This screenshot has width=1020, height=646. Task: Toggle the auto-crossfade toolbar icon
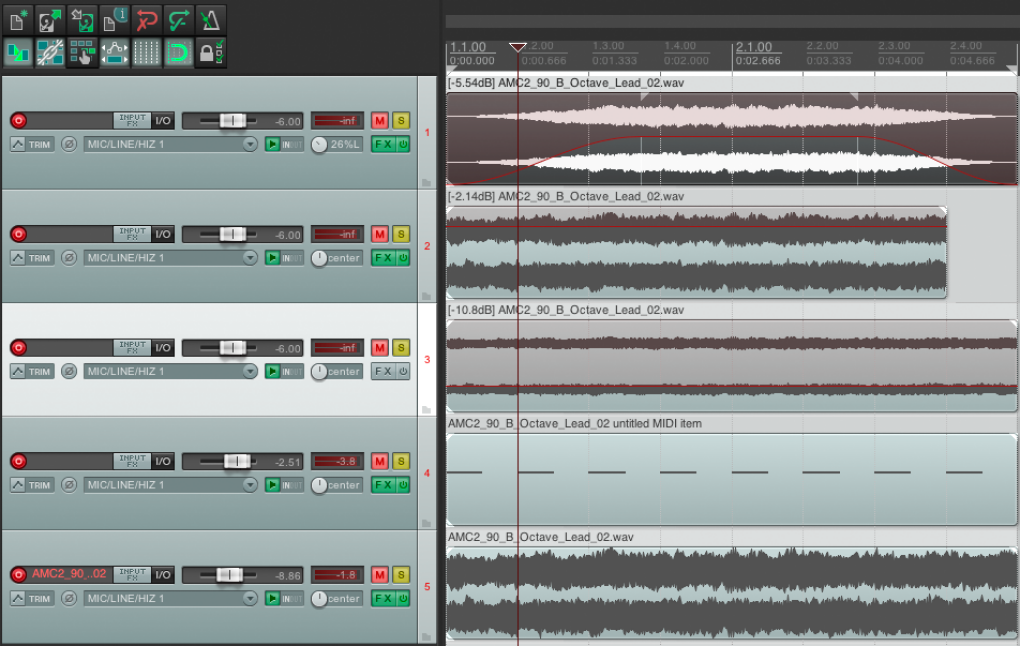(x=18, y=53)
